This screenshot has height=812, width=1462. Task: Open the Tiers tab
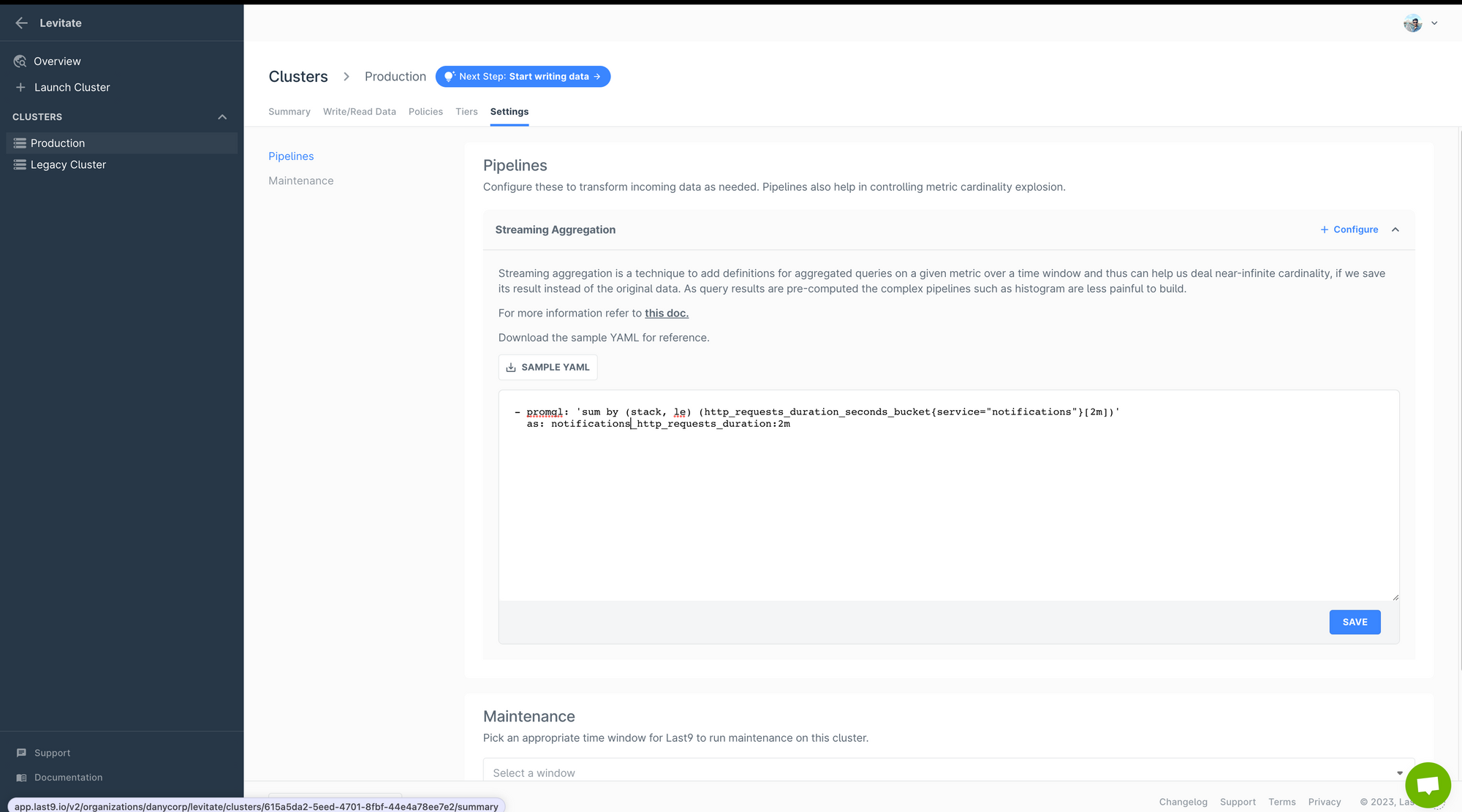466,112
